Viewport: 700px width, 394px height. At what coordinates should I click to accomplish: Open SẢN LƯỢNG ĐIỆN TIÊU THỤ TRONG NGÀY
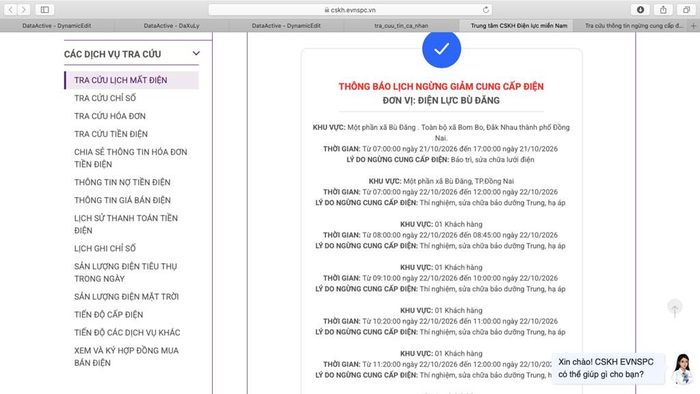click(x=125, y=272)
